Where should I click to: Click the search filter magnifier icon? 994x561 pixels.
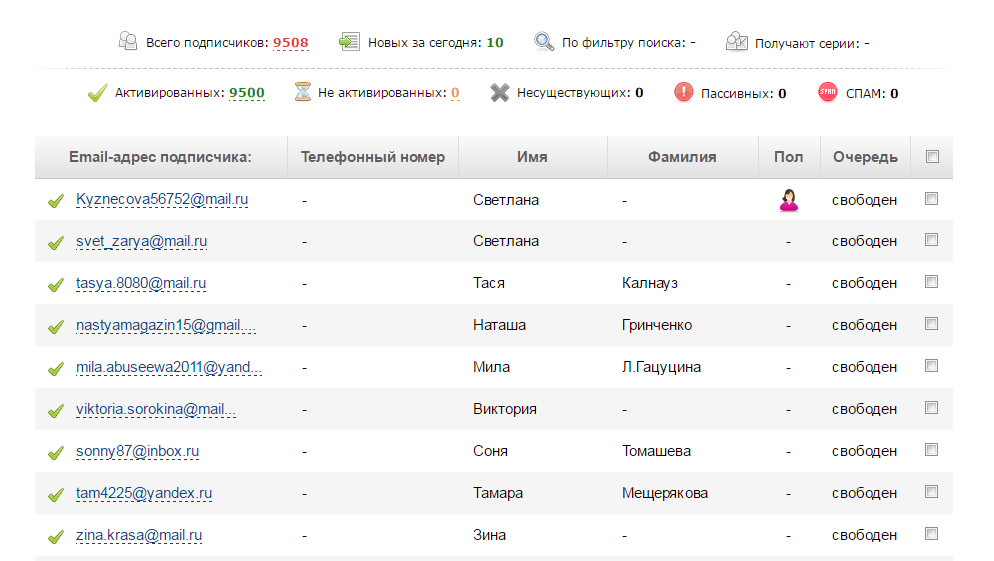(x=544, y=42)
